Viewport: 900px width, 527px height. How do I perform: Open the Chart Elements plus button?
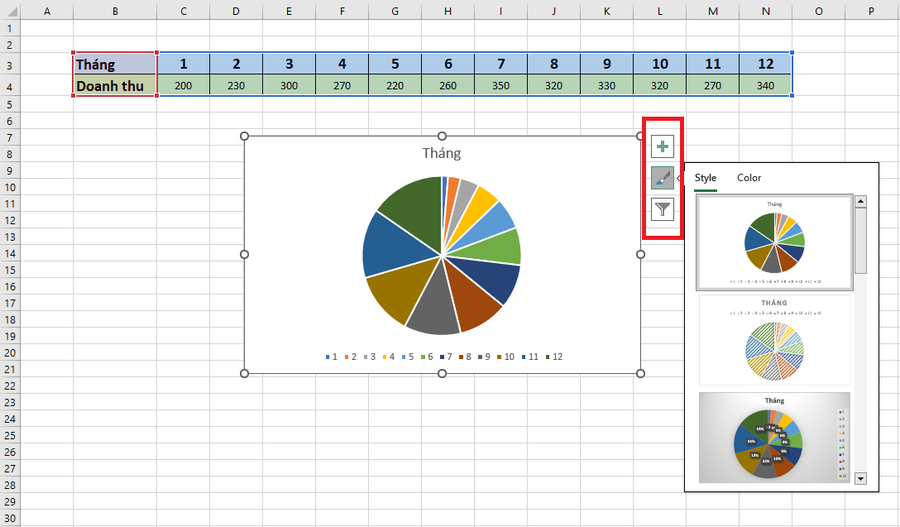[x=662, y=147]
